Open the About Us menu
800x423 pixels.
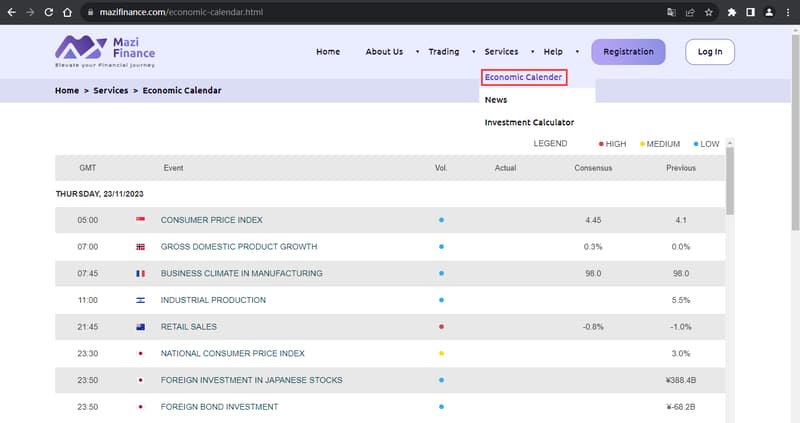tap(384, 52)
